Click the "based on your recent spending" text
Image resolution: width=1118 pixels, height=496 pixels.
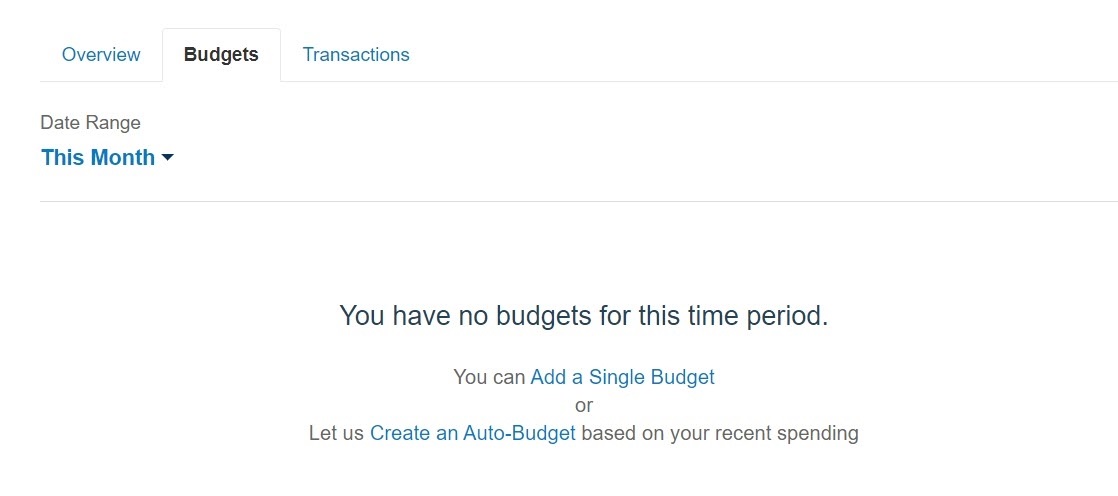pyautogui.click(x=719, y=433)
